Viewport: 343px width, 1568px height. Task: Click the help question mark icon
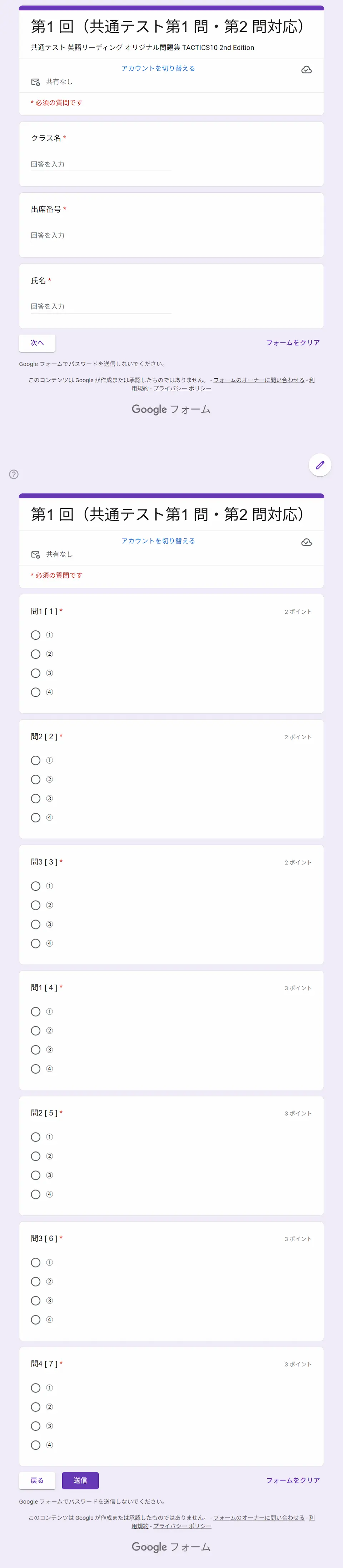14,474
